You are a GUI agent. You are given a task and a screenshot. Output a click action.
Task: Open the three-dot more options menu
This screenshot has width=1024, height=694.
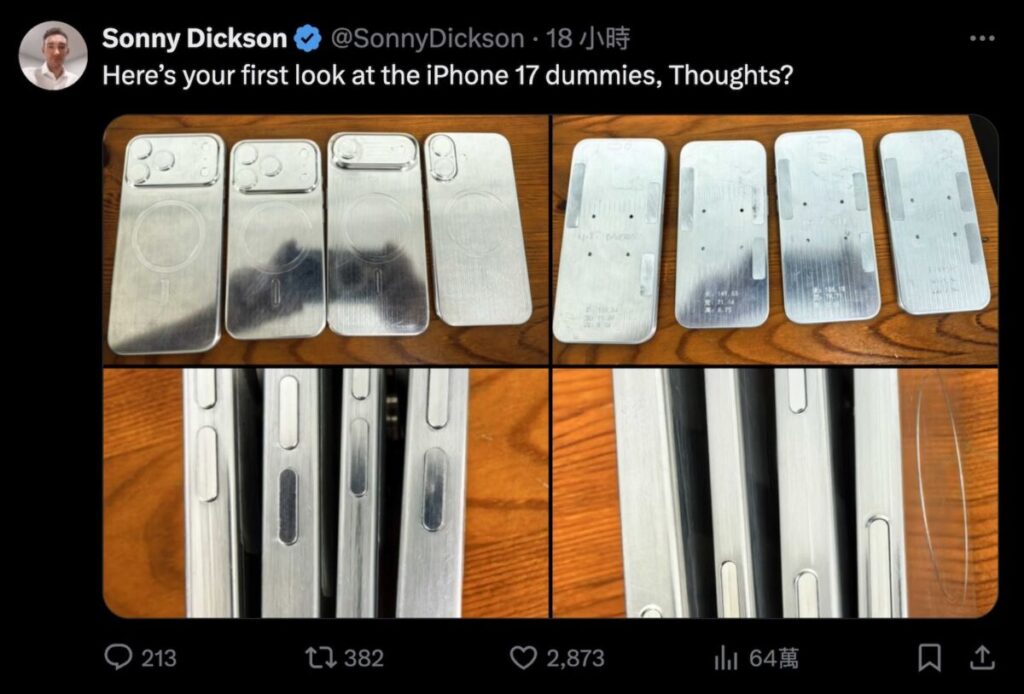(982, 39)
